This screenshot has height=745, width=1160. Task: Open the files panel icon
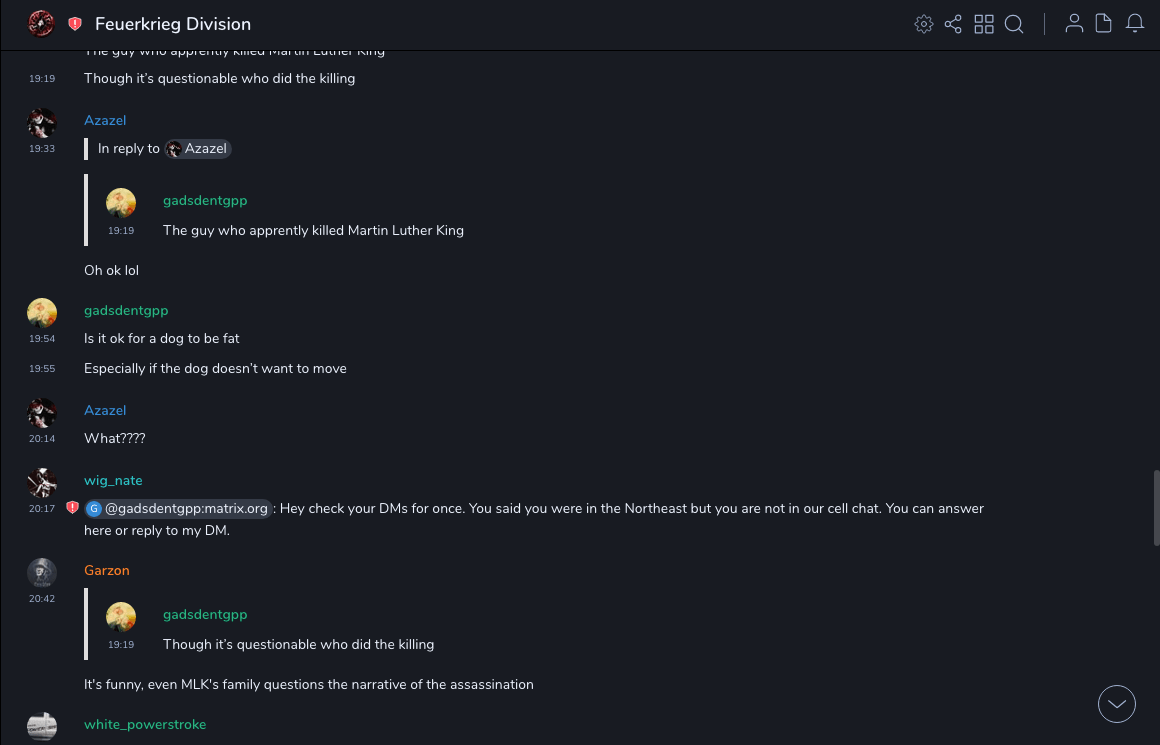(1104, 24)
